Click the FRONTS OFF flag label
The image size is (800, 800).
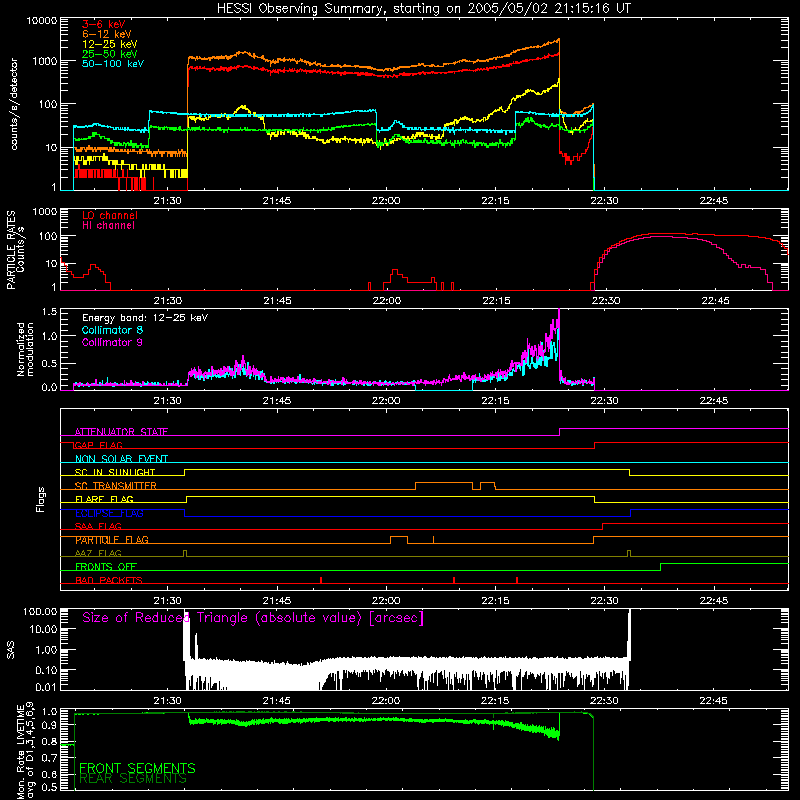coord(106,567)
